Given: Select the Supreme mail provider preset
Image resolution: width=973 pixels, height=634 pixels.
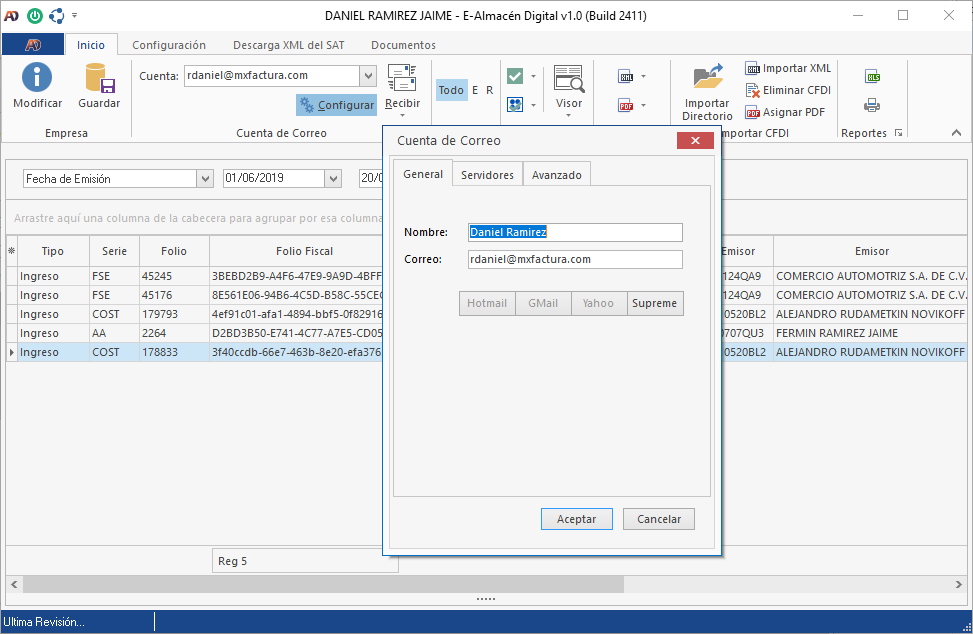Looking at the screenshot, I should (655, 303).
